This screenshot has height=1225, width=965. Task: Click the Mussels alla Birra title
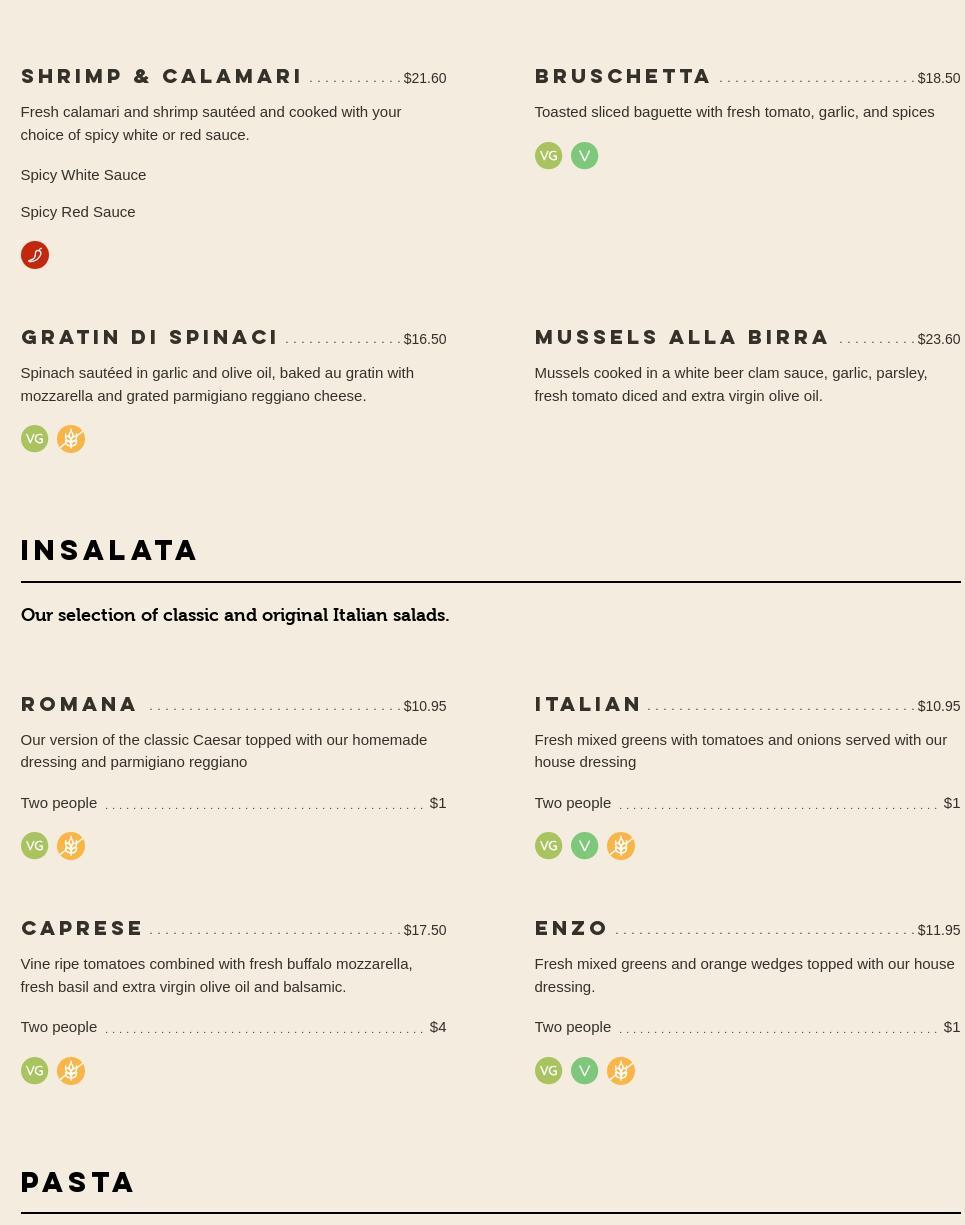point(682,338)
